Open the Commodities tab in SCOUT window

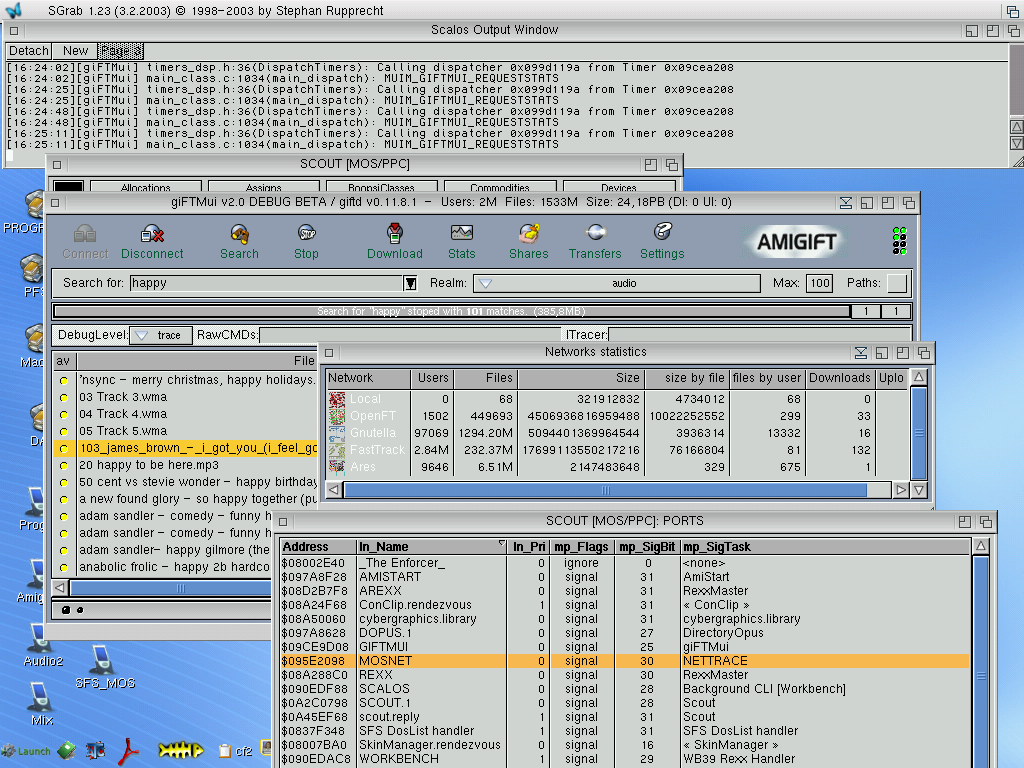tap(500, 187)
